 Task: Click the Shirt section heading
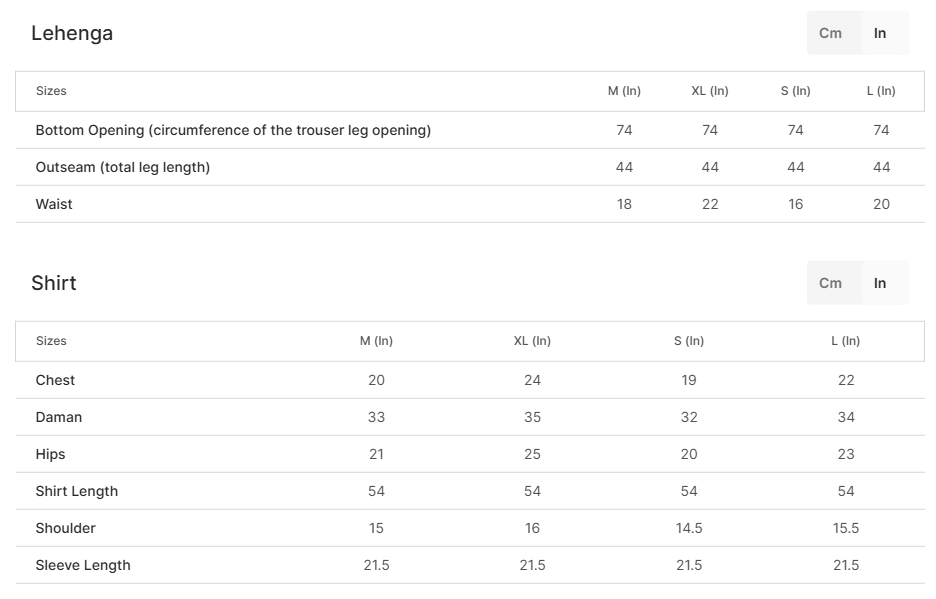pos(54,283)
